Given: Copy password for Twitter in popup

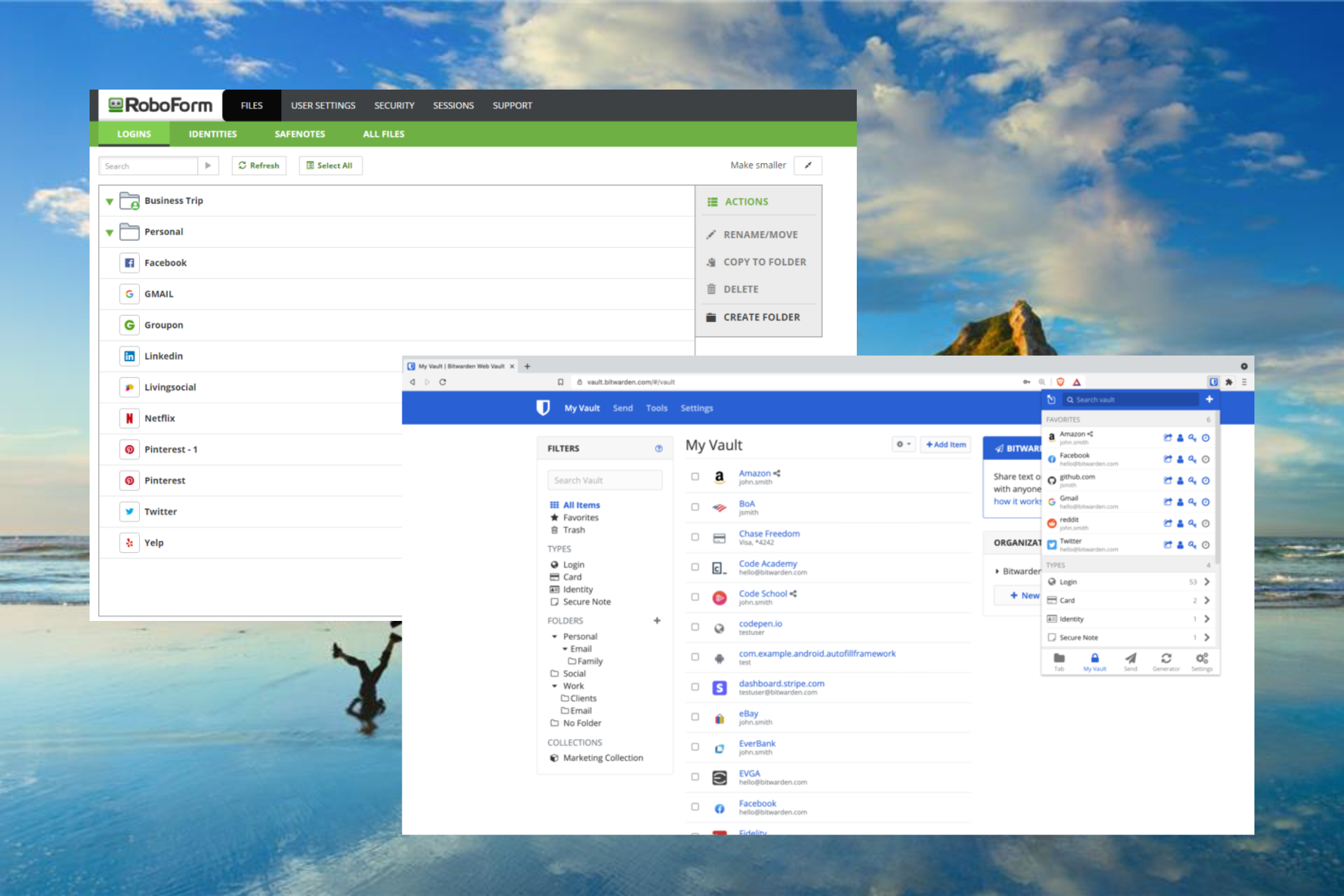Looking at the screenshot, I should tap(1192, 545).
